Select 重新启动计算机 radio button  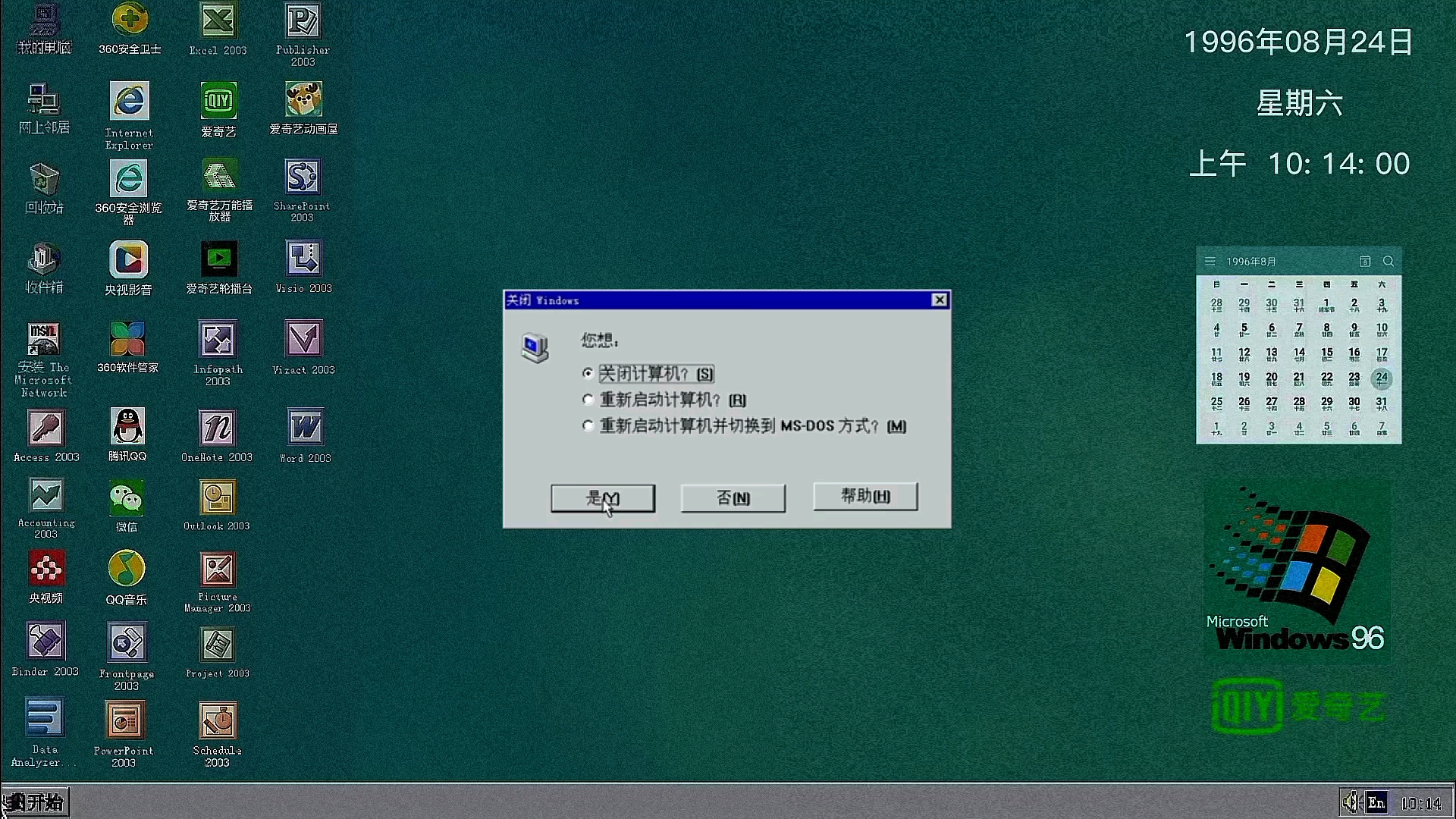click(x=588, y=399)
